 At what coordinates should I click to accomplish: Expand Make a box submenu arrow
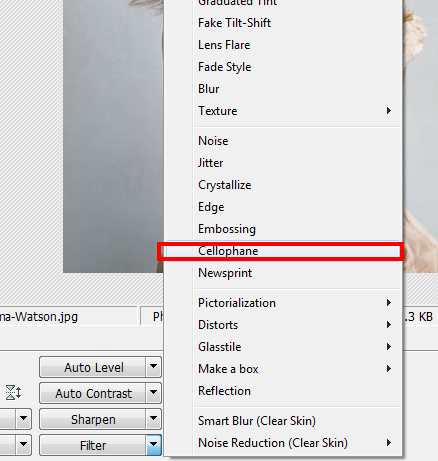click(389, 369)
